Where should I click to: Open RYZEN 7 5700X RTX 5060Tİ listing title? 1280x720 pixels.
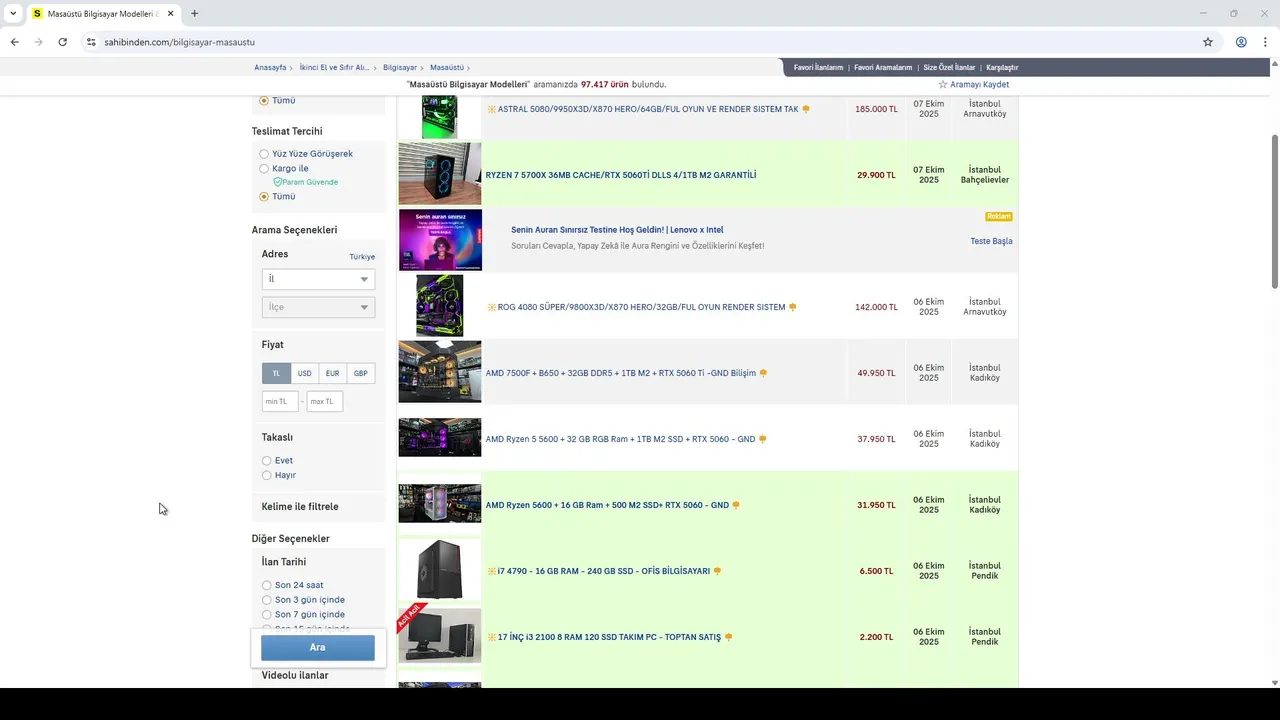621,175
